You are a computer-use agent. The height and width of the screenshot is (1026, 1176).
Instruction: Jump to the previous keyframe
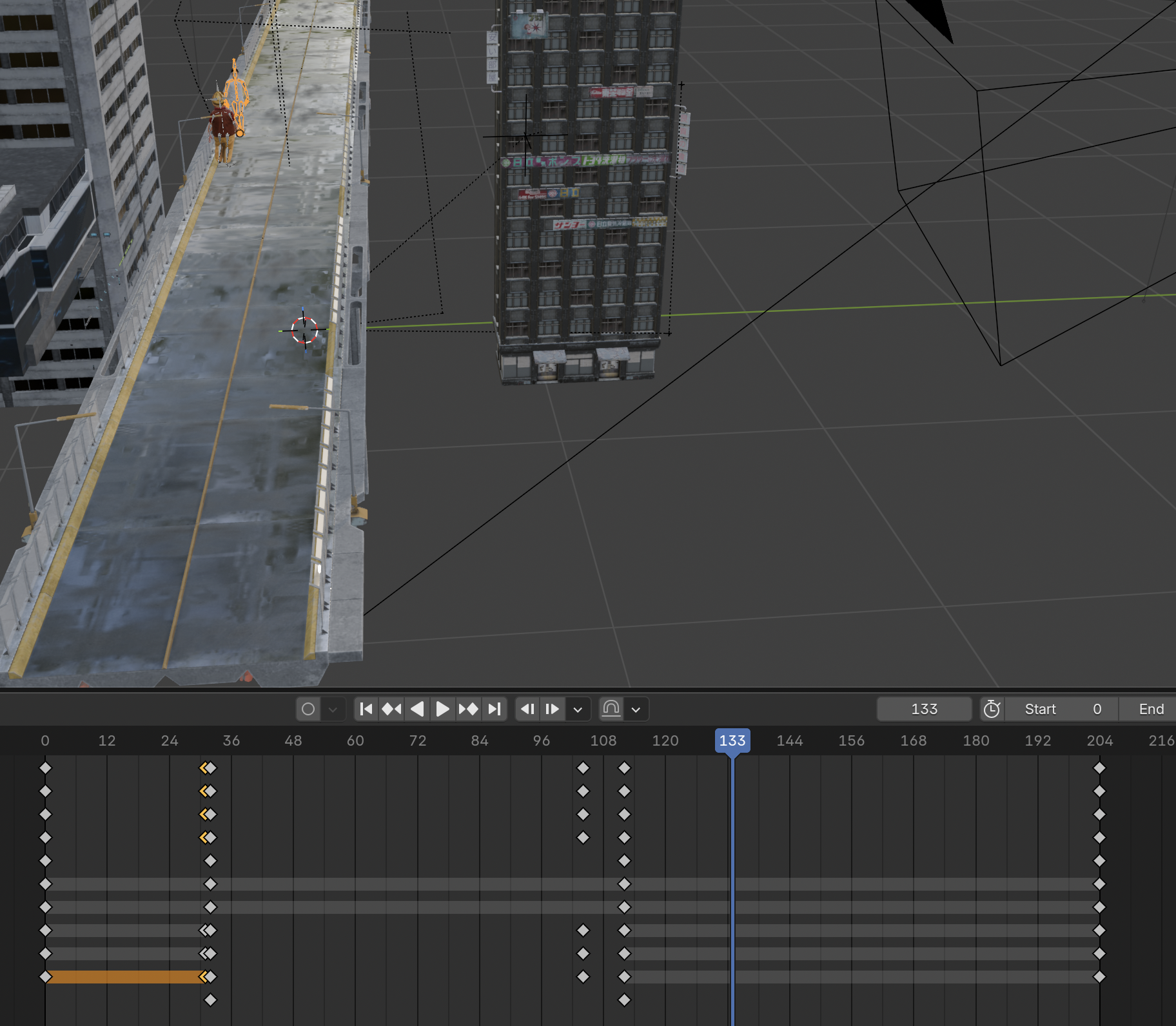[391, 709]
